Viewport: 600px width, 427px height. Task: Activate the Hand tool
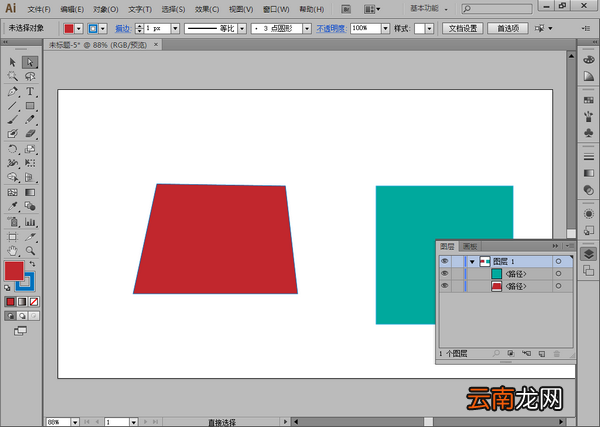(x=12, y=251)
